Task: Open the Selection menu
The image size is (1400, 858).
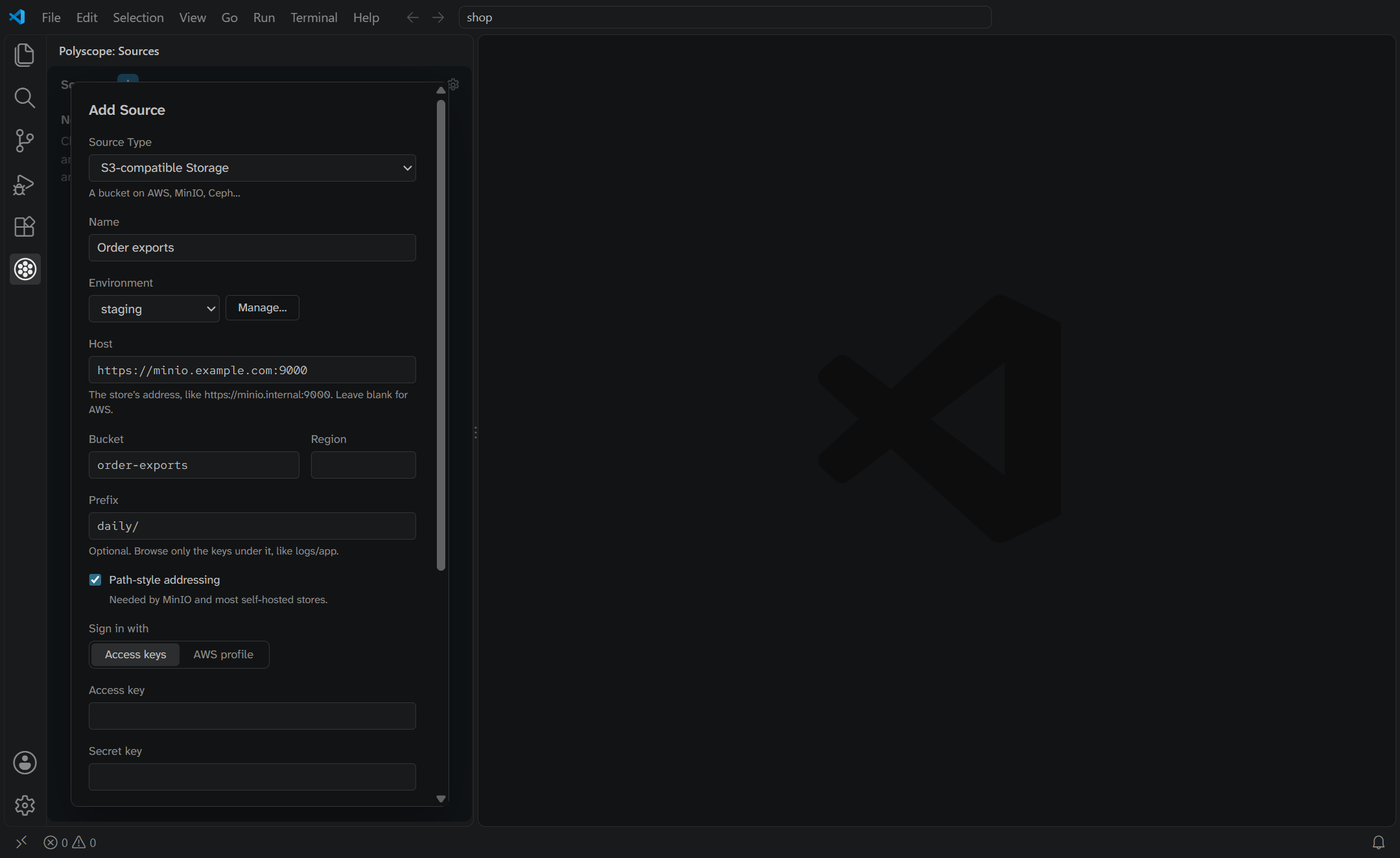Action: pyautogui.click(x=138, y=18)
